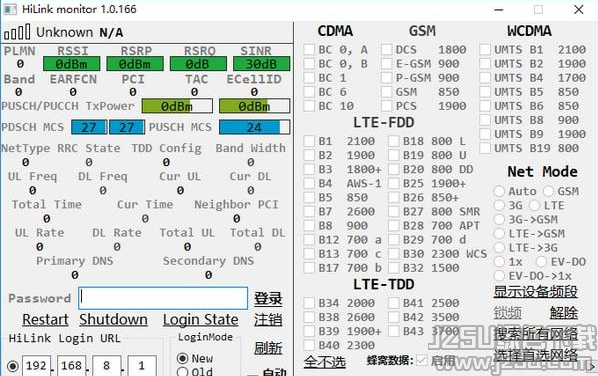Select 3G->GSM net mode
598x376 pixels.
(x=499, y=219)
